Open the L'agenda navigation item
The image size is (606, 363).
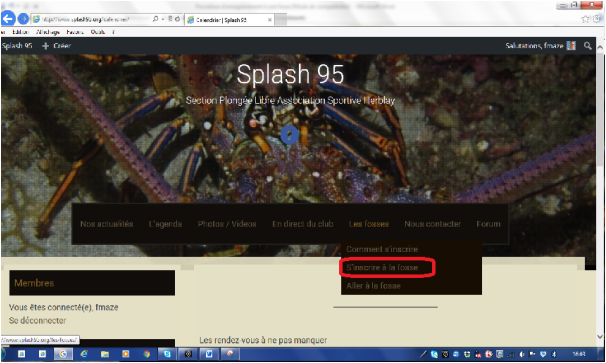point(165,224)
